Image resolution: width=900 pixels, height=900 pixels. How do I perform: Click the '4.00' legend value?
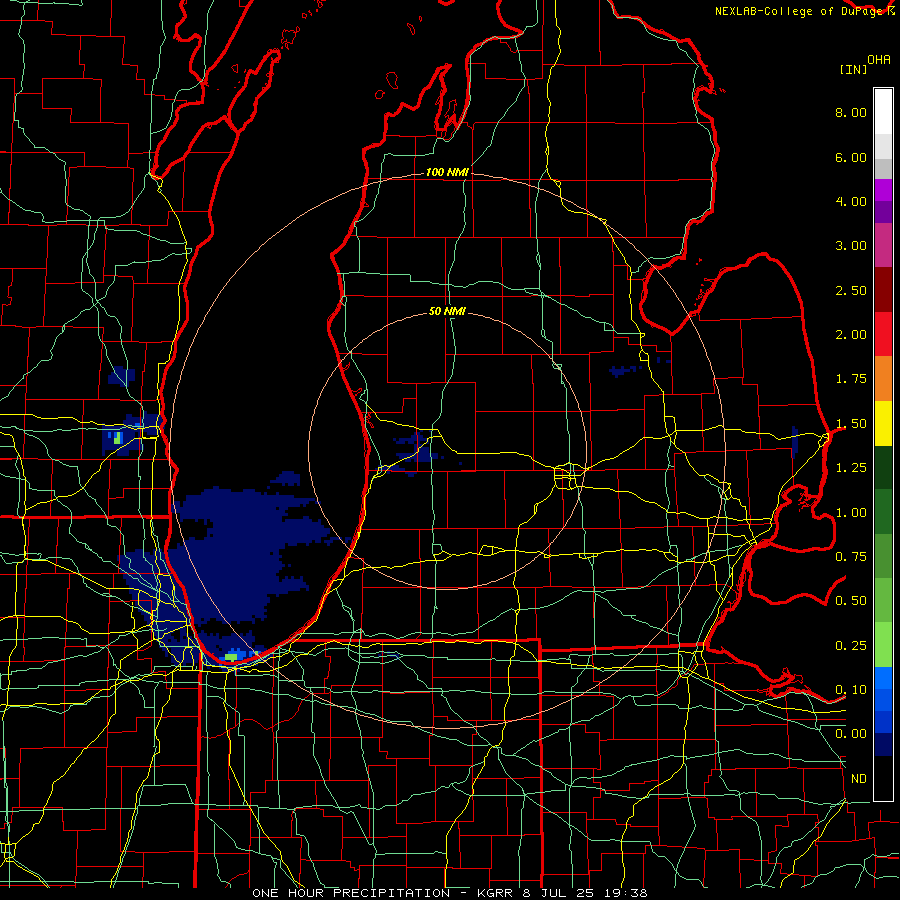851,201
